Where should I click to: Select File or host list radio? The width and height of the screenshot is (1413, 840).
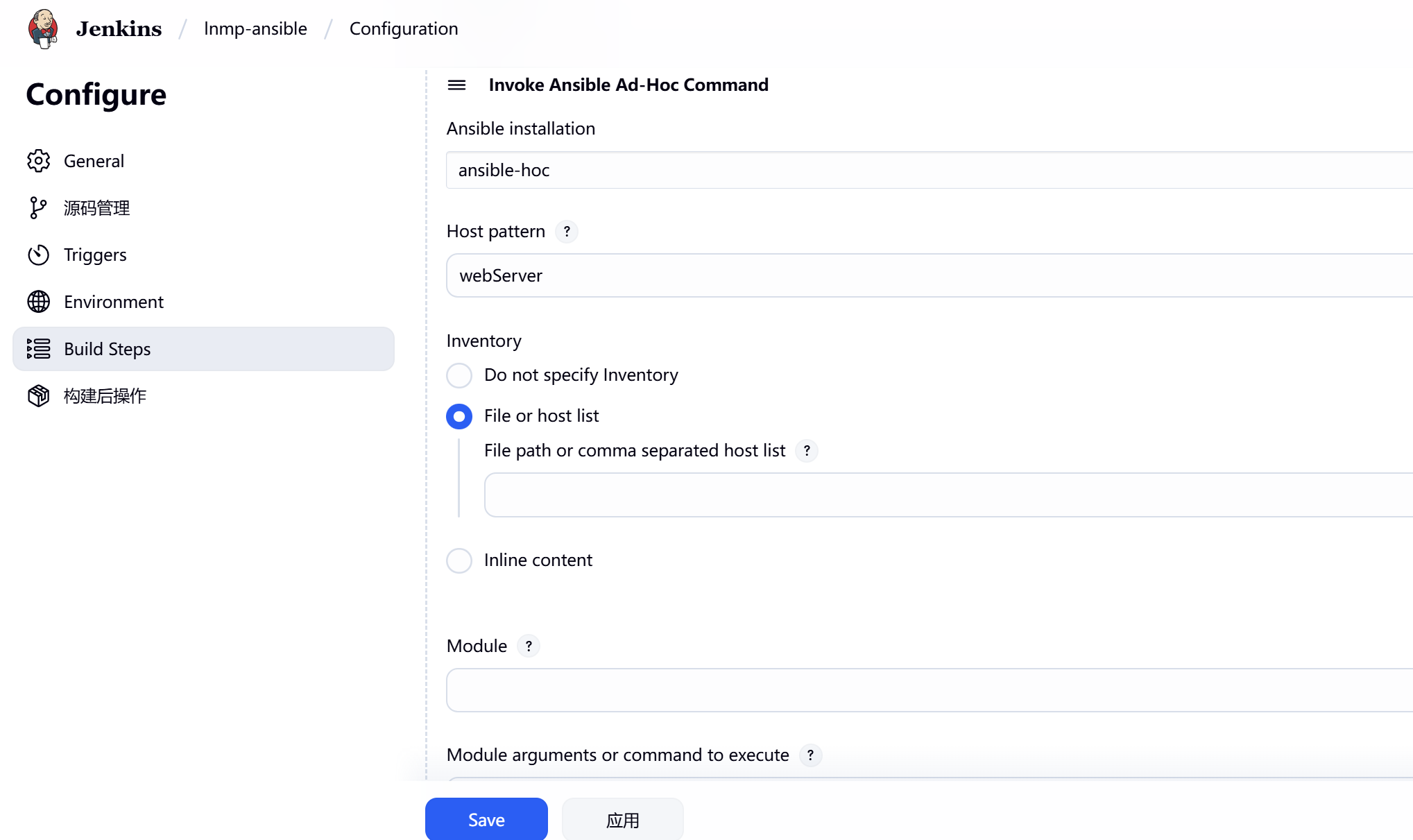(x=459, y=416)
